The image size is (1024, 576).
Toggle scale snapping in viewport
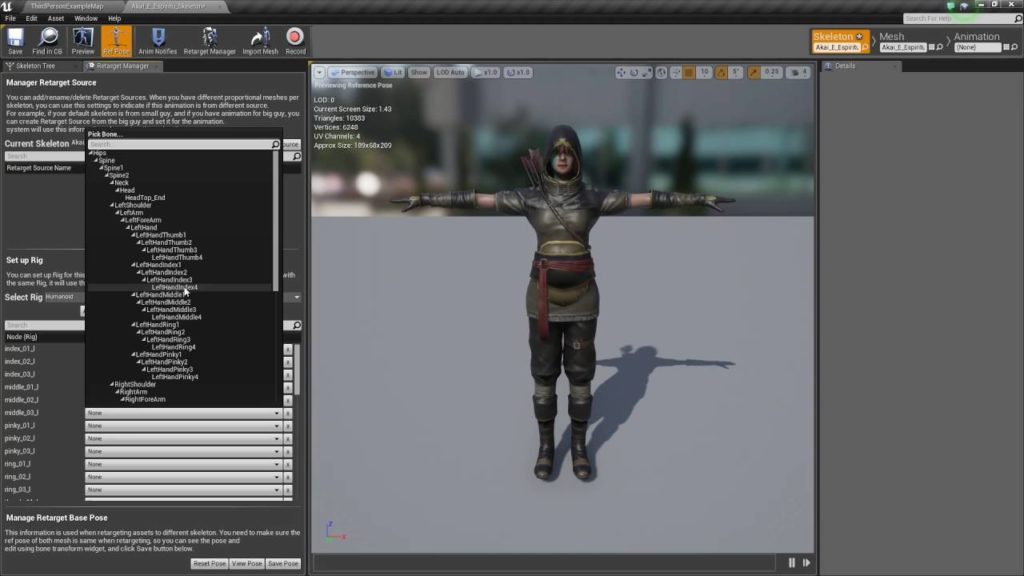coord(754,72)
